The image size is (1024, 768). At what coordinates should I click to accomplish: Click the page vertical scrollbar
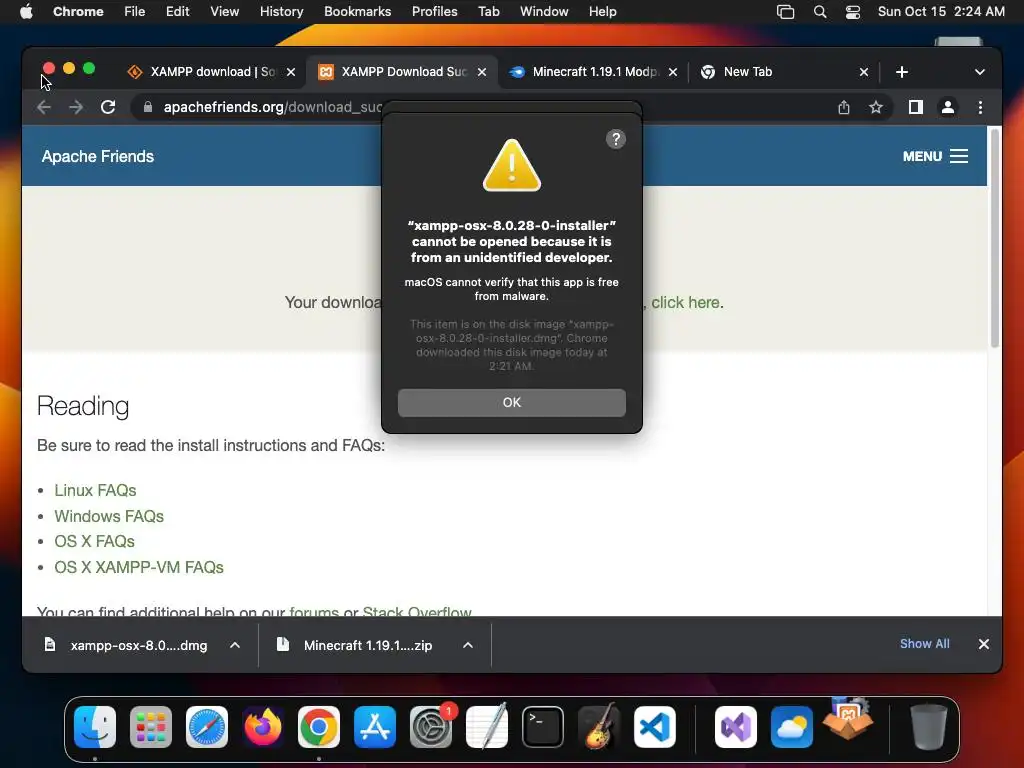coord(995,238)
